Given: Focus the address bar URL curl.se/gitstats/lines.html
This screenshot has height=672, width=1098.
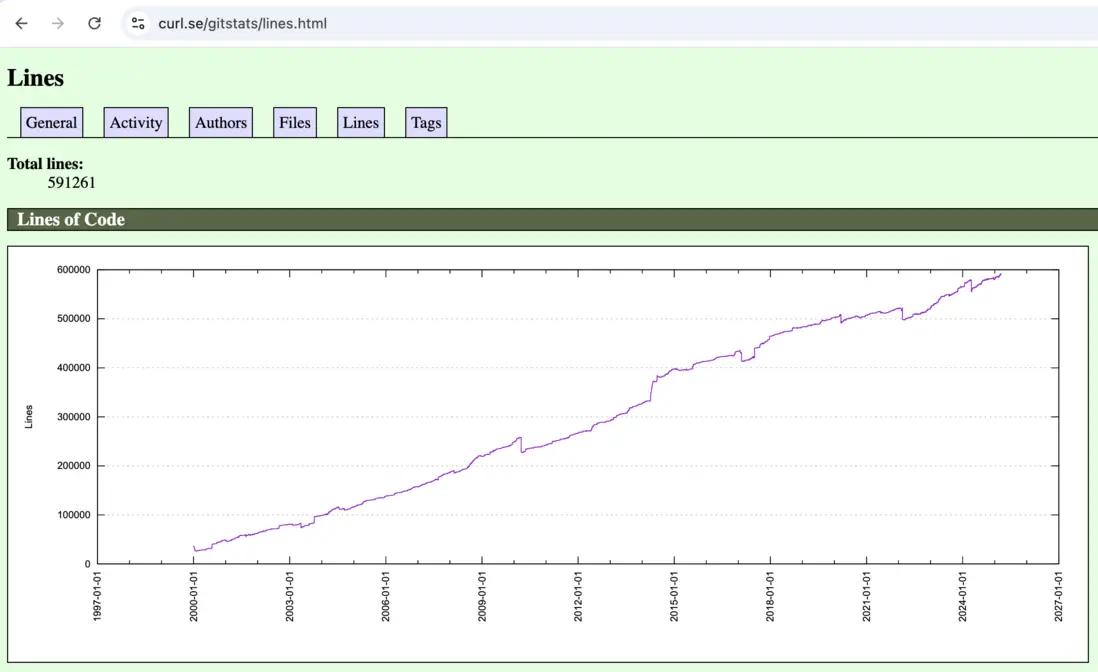Looking at the screenshot, I should point(242,23).
